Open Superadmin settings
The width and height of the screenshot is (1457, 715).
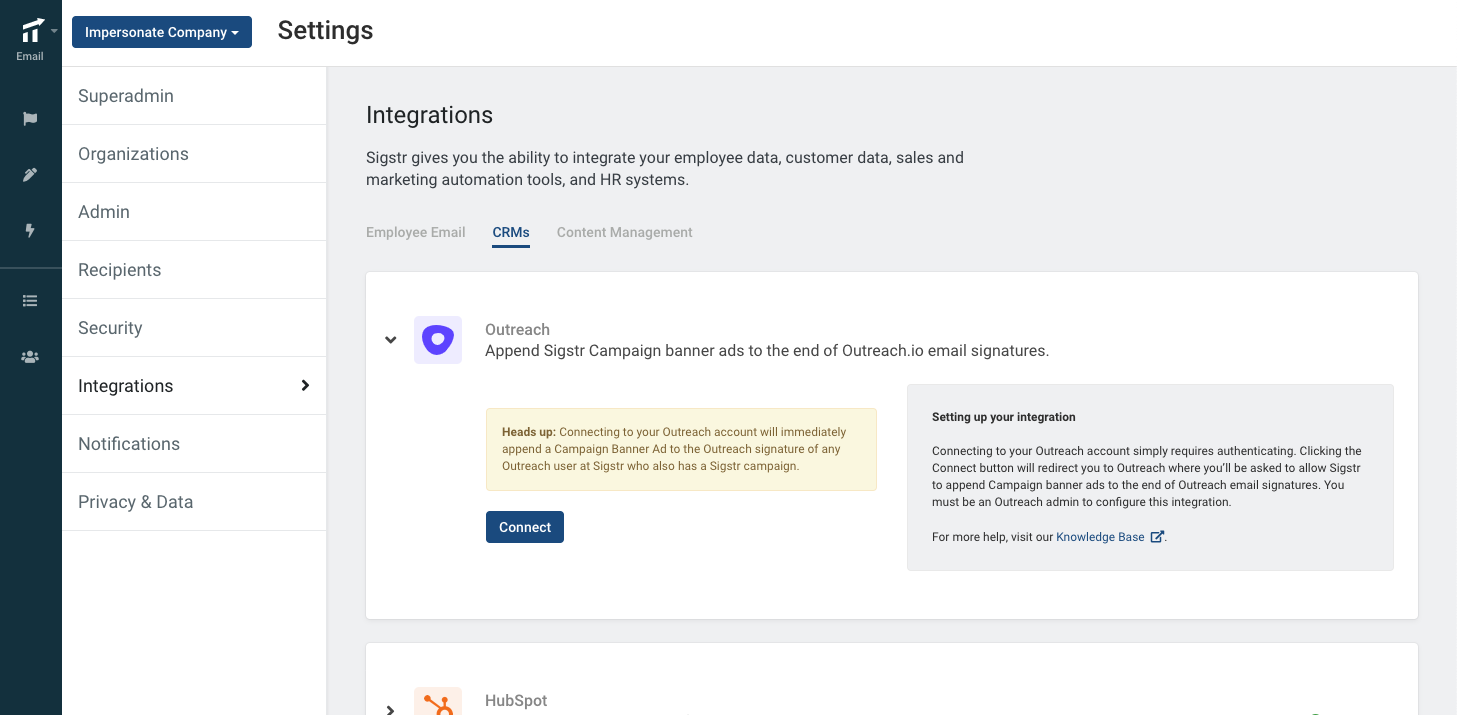(x=194, y=96)
